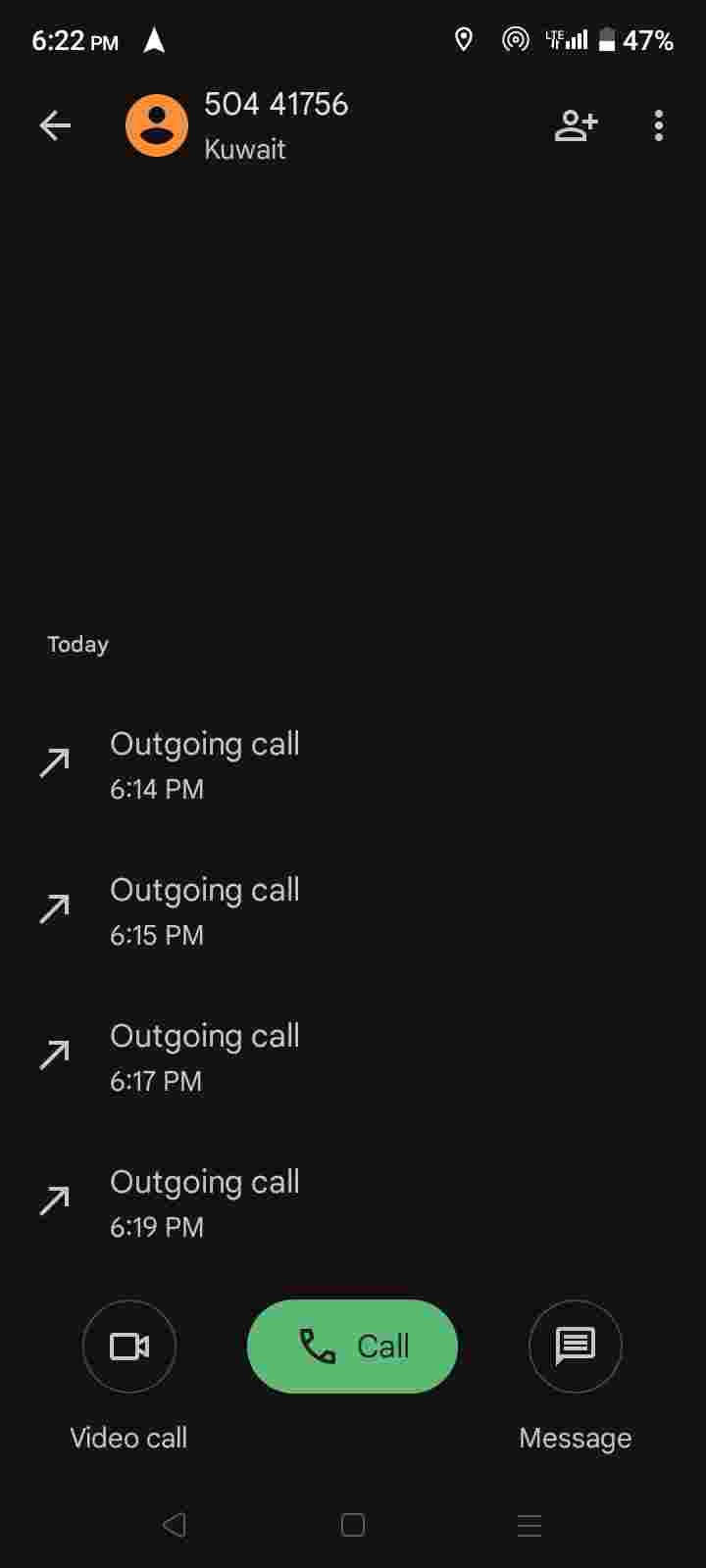Open Android recent apps menu button
Image resolution: width=706 pixels, height=1568 pixels.
coord(529,1525)
